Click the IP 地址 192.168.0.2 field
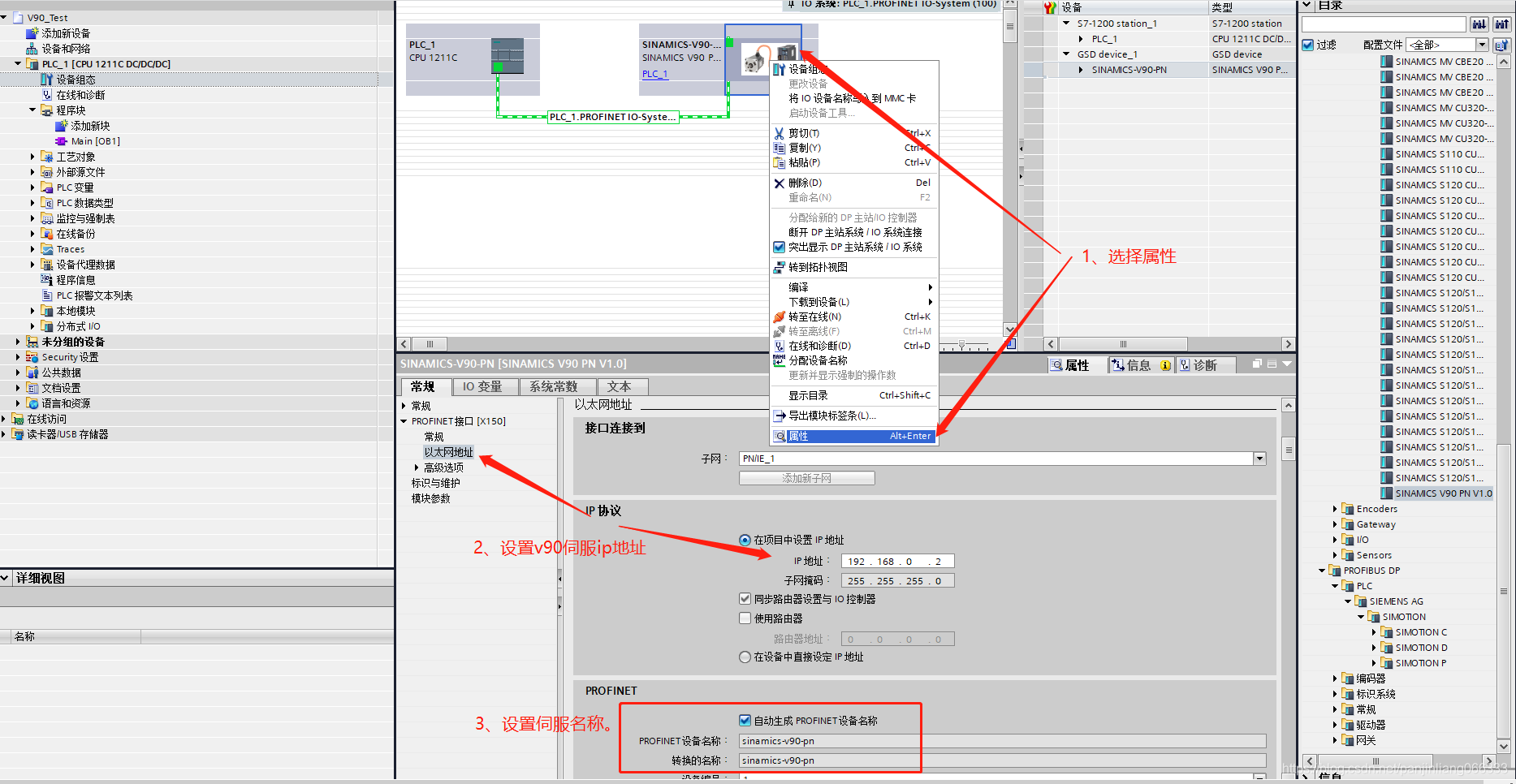The width and height of the screenshot is (1516, 784). pos(897,561)
